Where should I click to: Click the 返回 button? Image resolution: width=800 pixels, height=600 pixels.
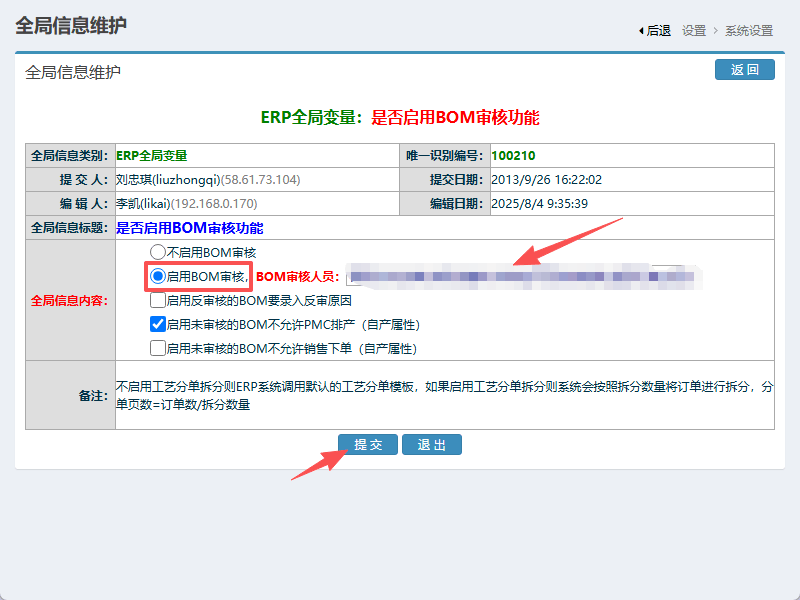(x=744, y=69)
